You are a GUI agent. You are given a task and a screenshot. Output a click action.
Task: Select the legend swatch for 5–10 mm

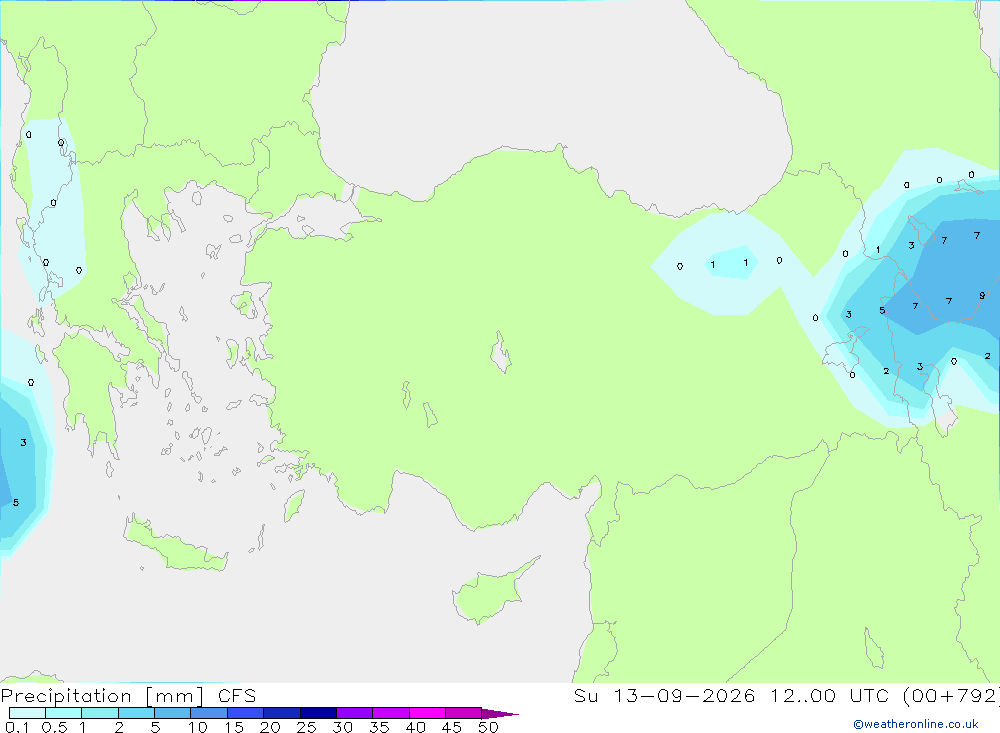click(x=173, y=713)
